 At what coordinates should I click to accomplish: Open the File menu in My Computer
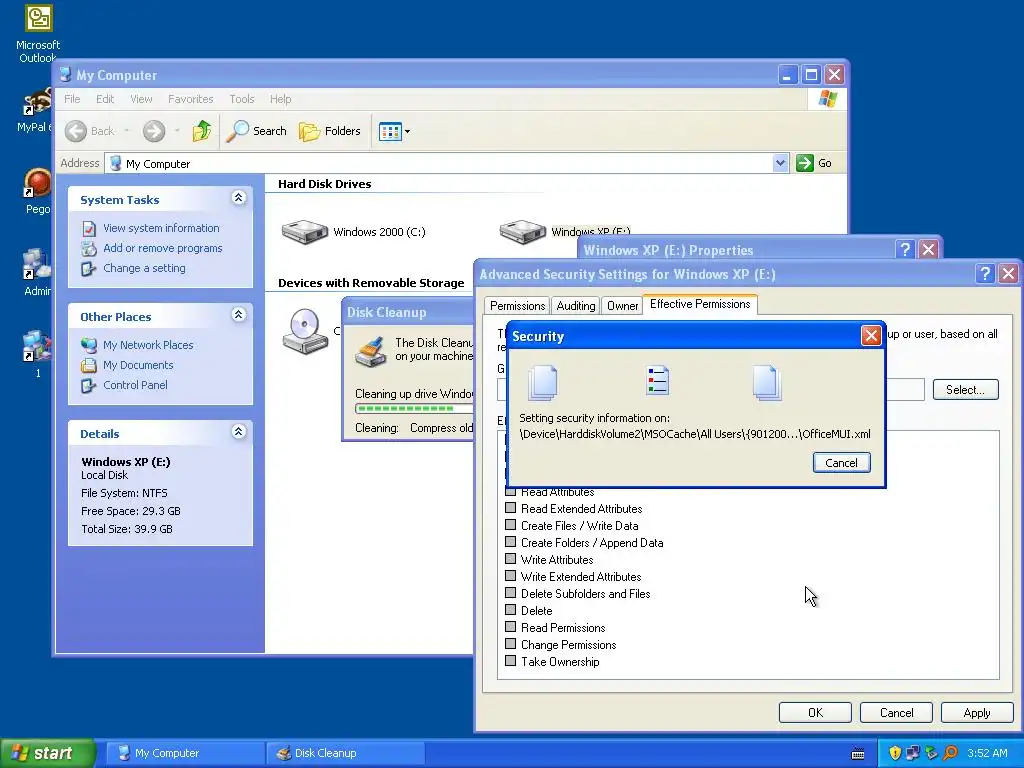[x=72, y=99]
